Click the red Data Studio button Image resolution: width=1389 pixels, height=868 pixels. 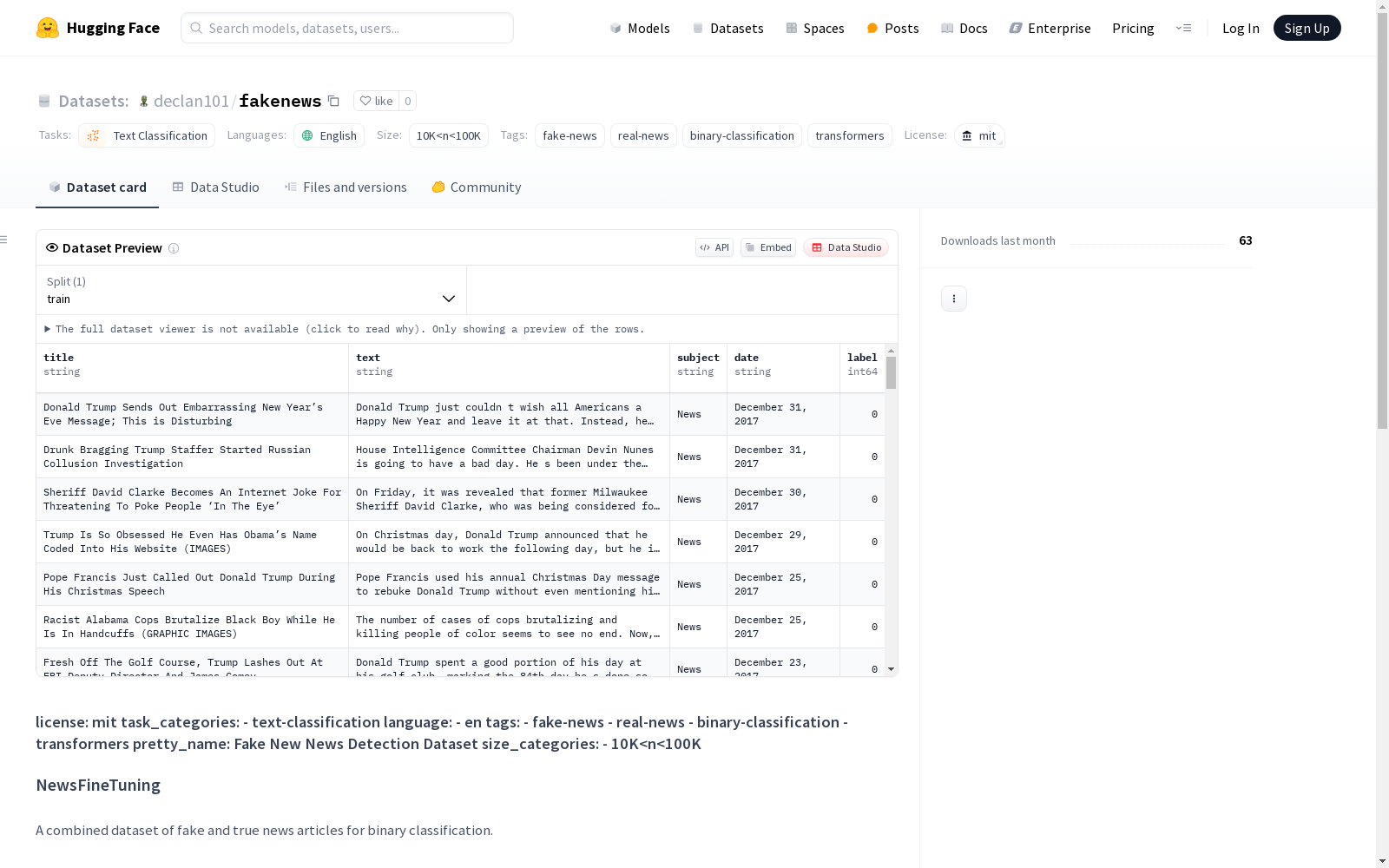846,247
